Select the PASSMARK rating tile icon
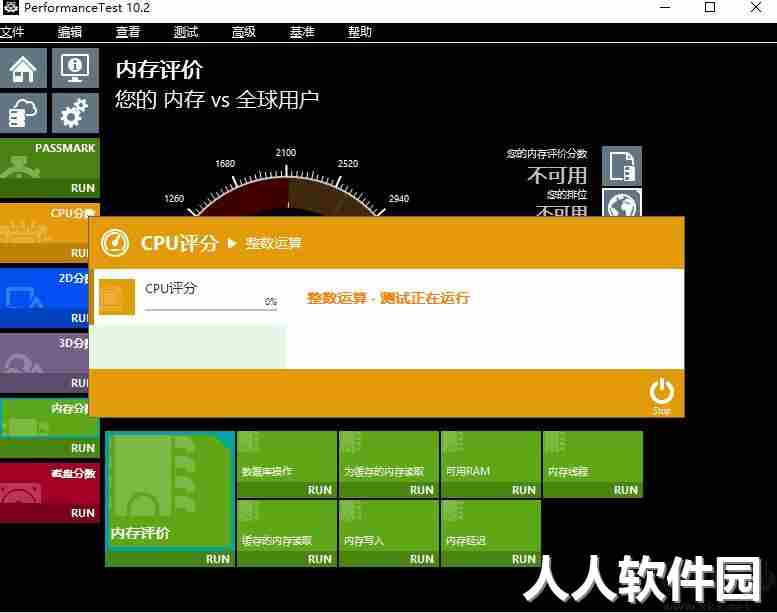 (x=20, y=167)
